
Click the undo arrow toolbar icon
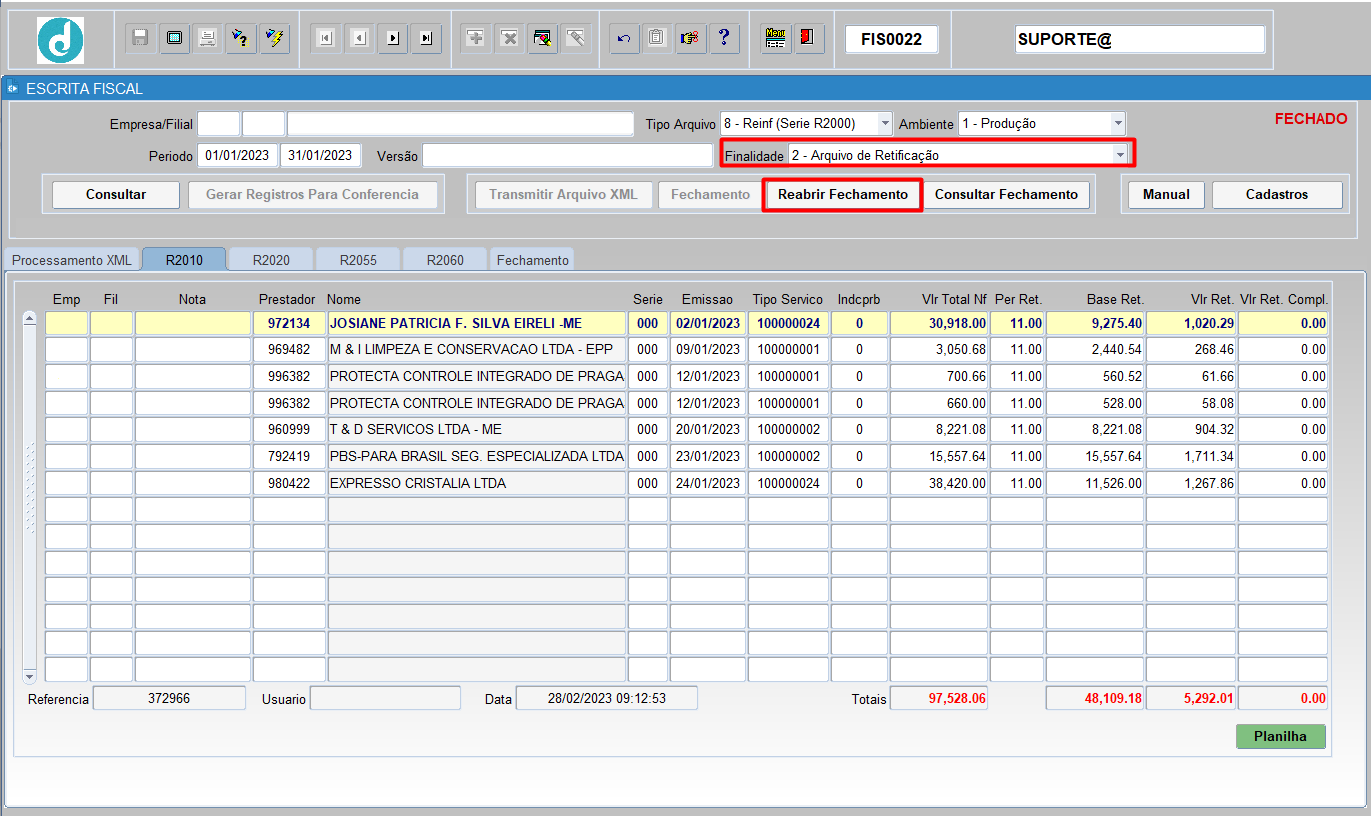click(624, 38)
